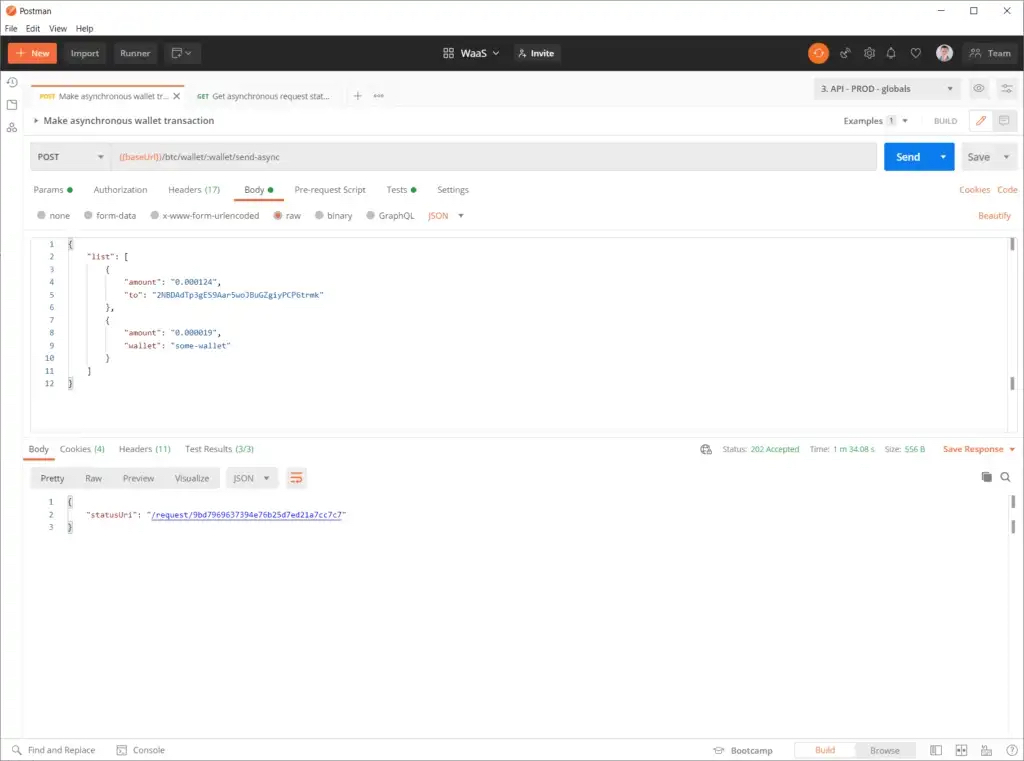1024x761 pixels.
Task: Click the orange sync status icon
Action: click(818, 53)
